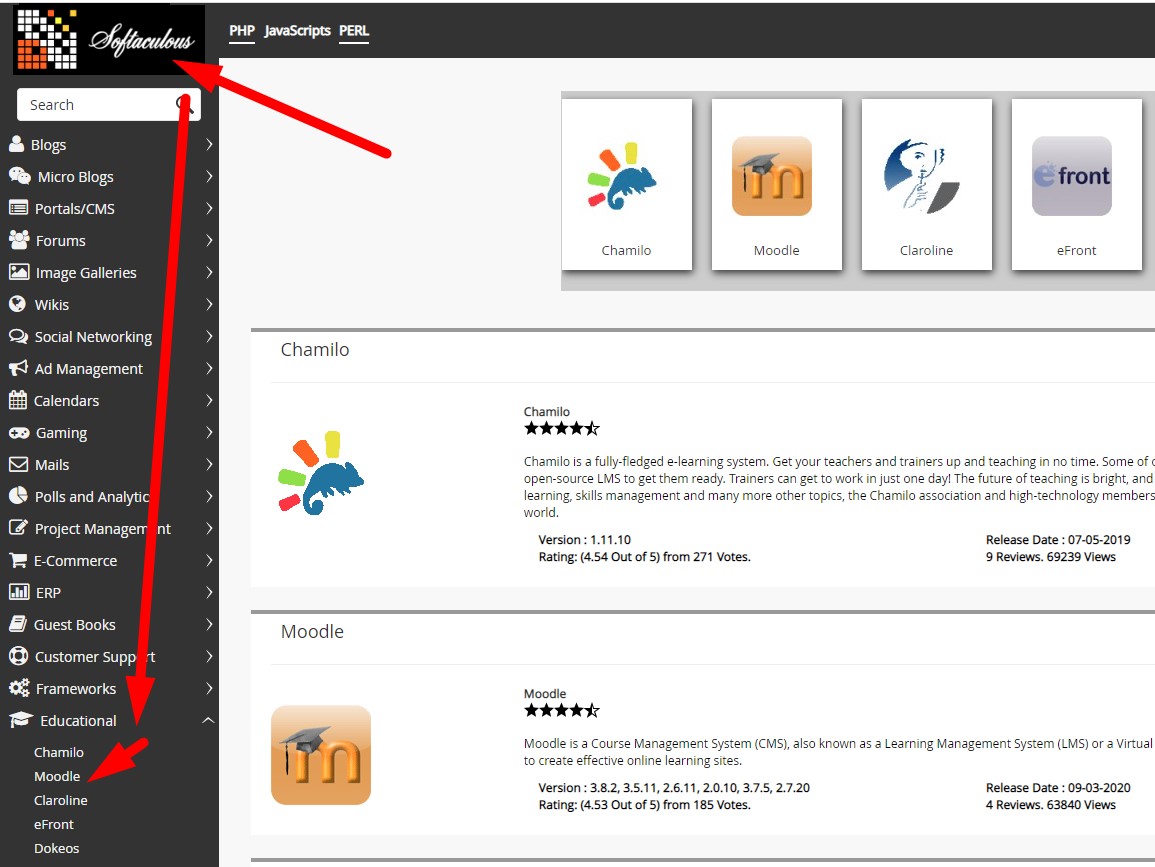Click the Project Management edit icon

[x=18, y=527]
